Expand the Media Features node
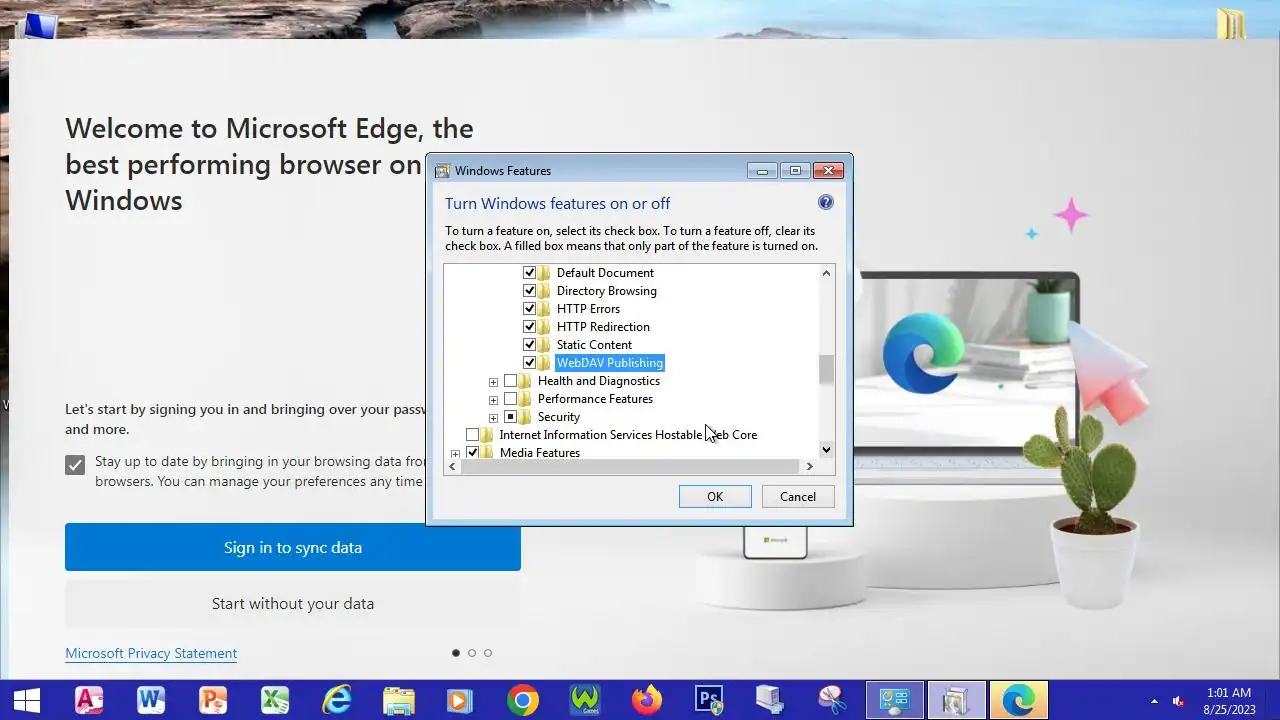 (x=455, y=454)
